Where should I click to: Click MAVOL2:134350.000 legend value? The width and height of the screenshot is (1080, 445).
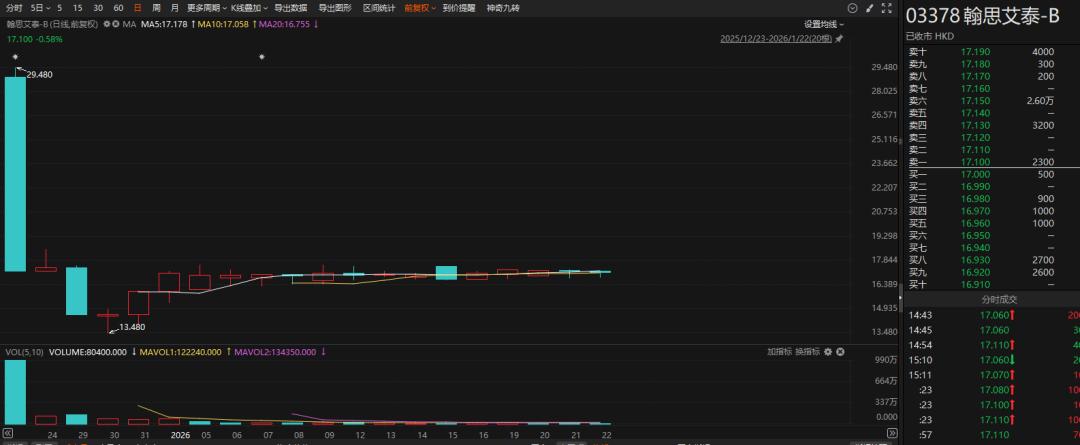click(x=276, y=351)
